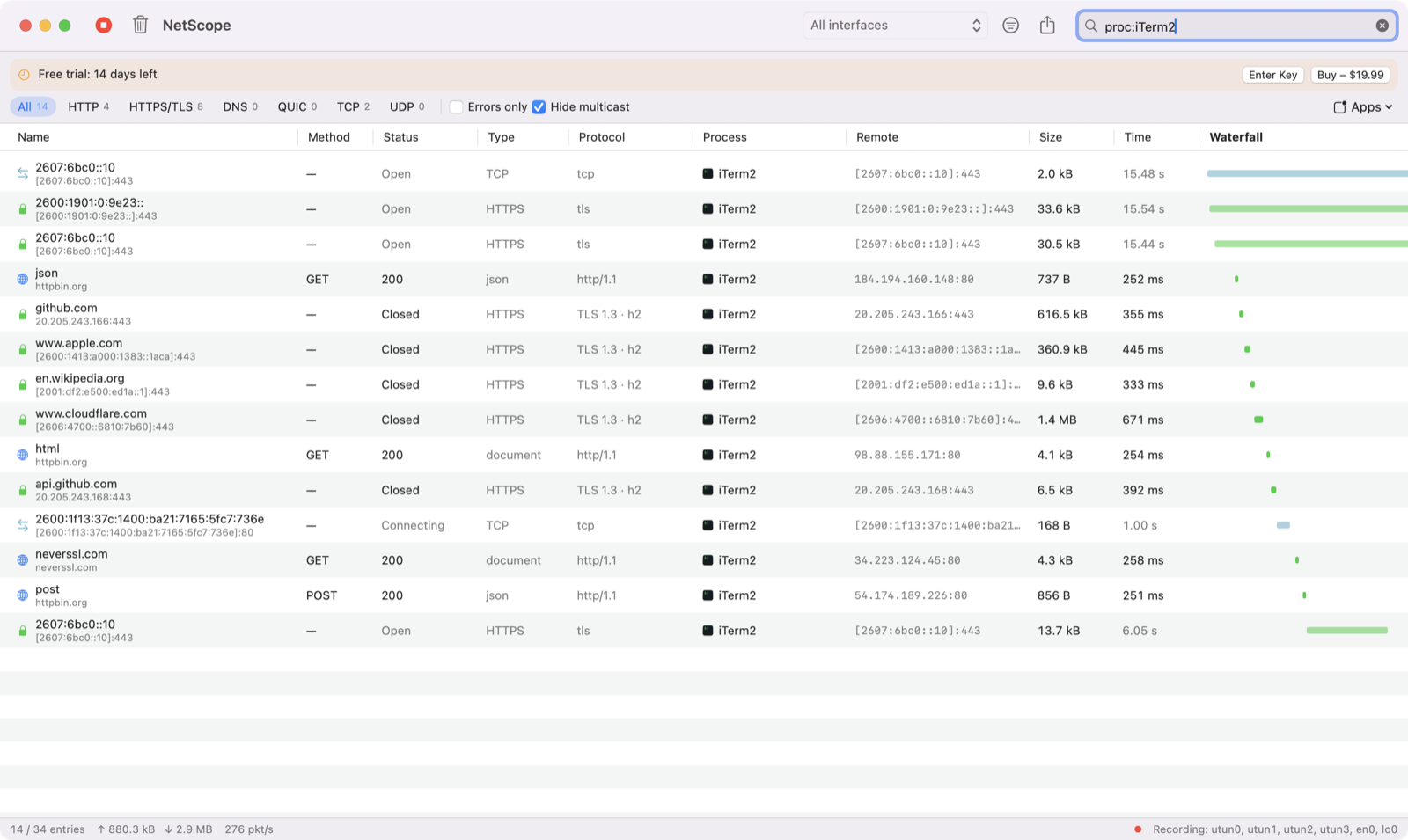The image size is (1408, 840).
Task: Open the All interfaces dropdown
Action: pyautogui.click(x=895, y=26)
